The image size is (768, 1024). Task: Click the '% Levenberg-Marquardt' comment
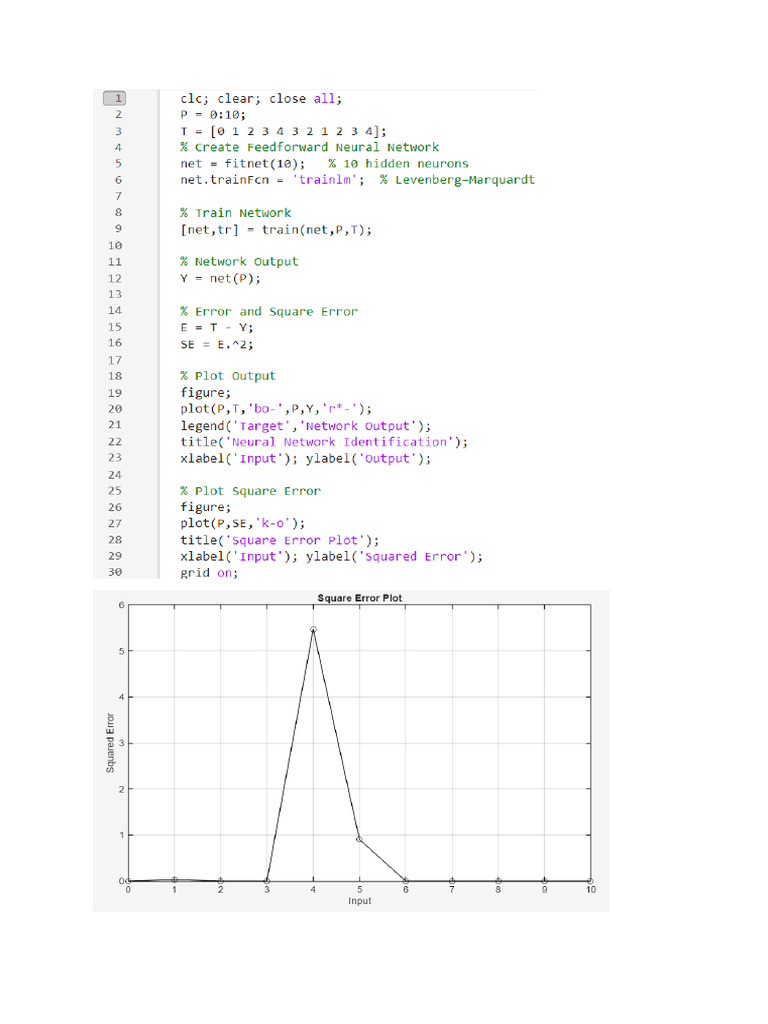click(457, 180)
